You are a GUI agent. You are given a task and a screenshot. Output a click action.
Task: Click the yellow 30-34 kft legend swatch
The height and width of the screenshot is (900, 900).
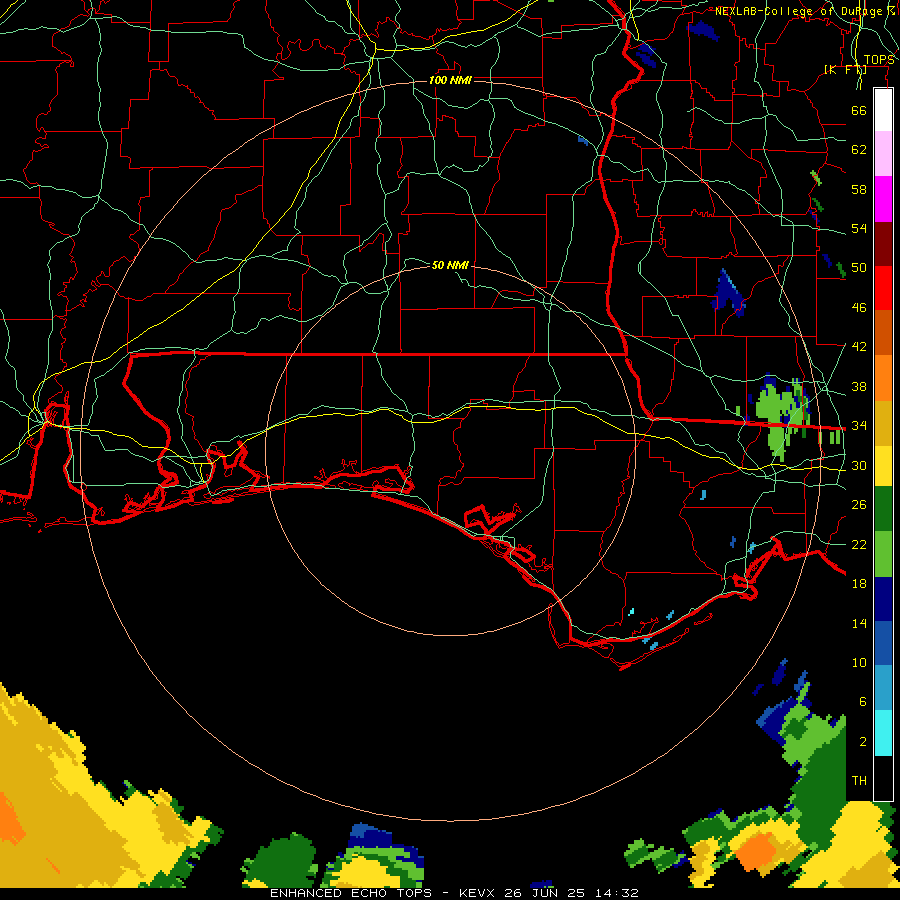[x=883, y=465]
